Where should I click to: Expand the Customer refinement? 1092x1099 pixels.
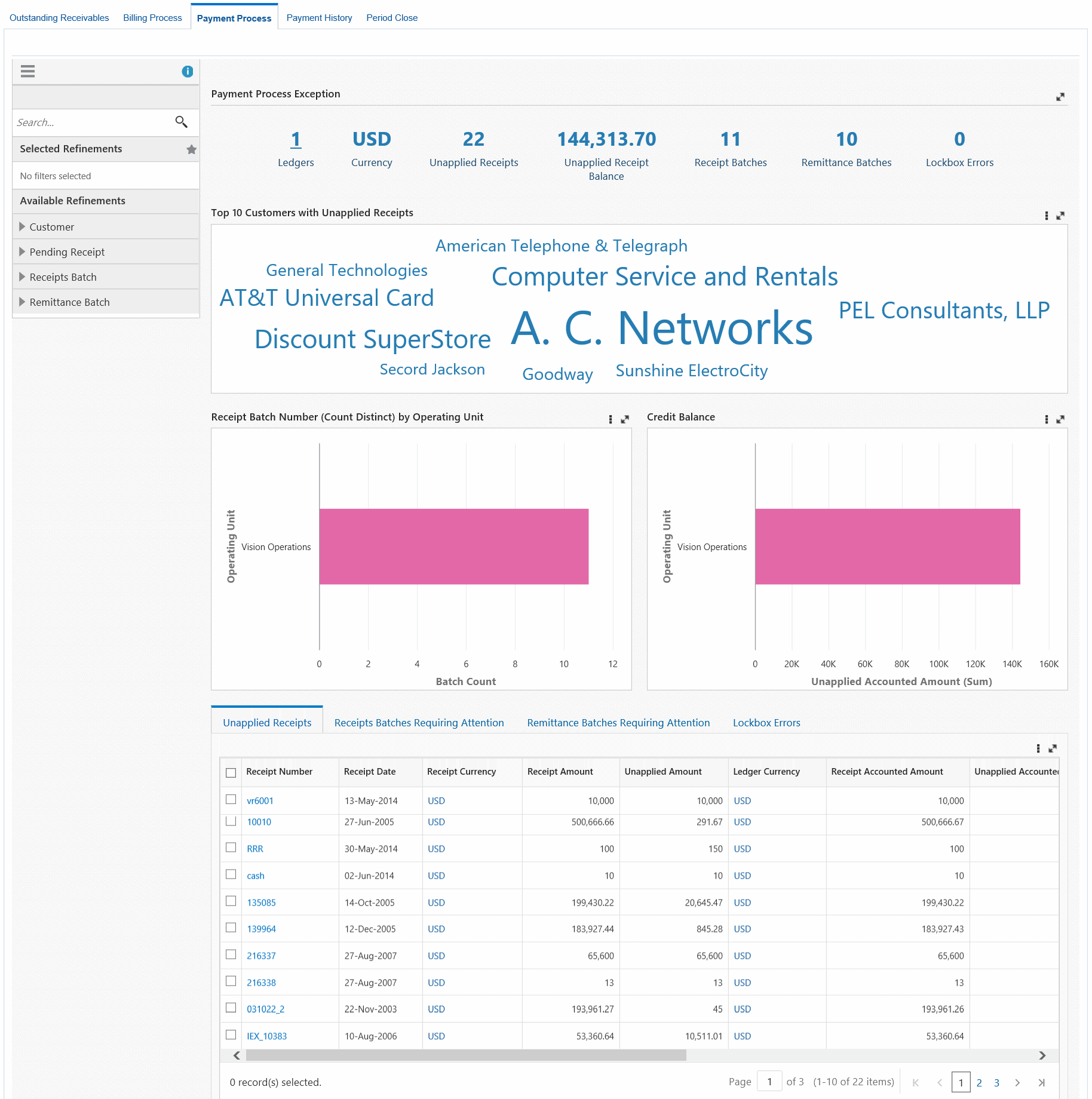22,227
